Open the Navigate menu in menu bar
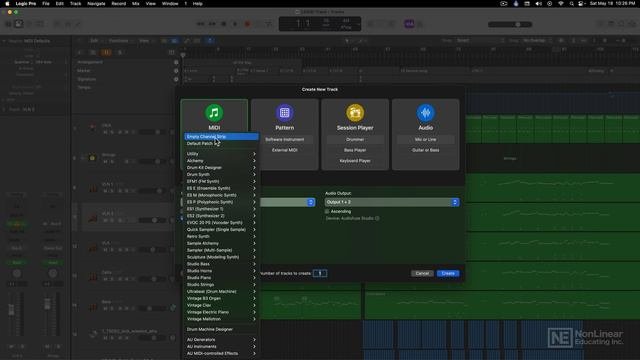 [96, 4]
